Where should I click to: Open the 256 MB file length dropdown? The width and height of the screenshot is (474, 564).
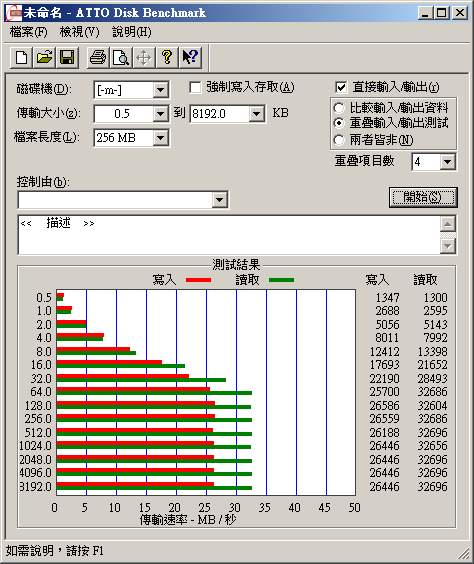[x=160, y=138]
